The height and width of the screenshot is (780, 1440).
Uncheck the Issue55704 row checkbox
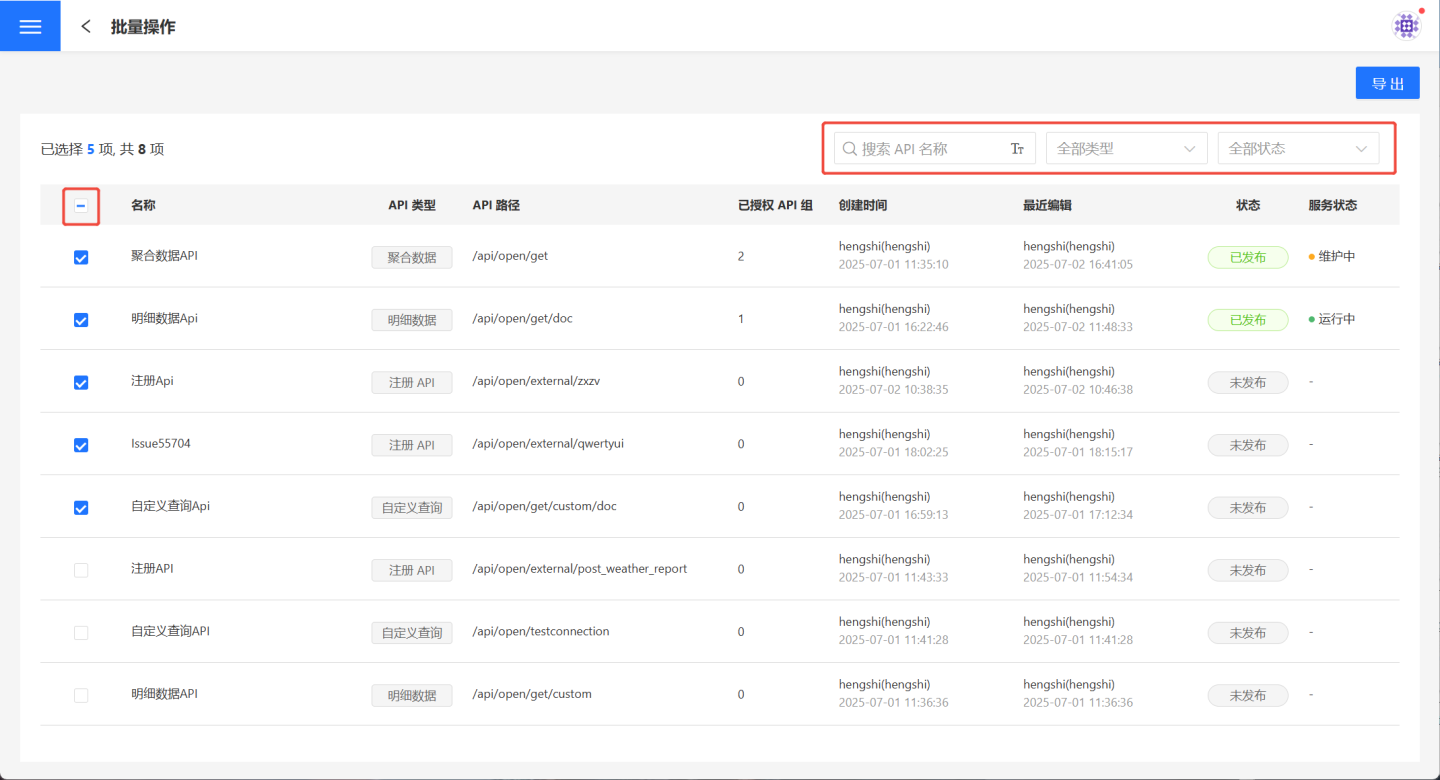[81, 445]
